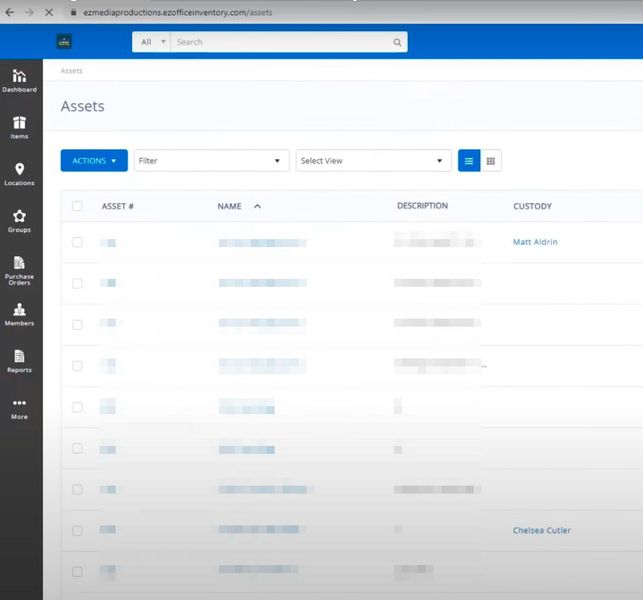Expand the Filter dropdown
643x600 pixels.
[212, 161]
